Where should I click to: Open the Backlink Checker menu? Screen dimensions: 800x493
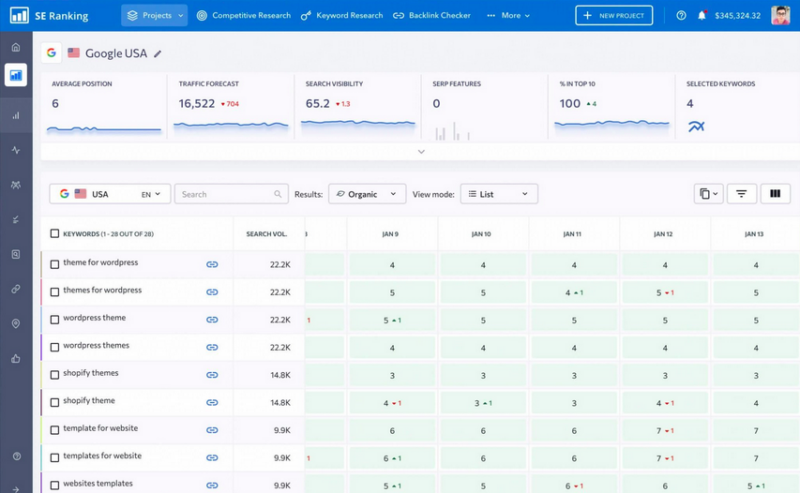pos(432,15)
